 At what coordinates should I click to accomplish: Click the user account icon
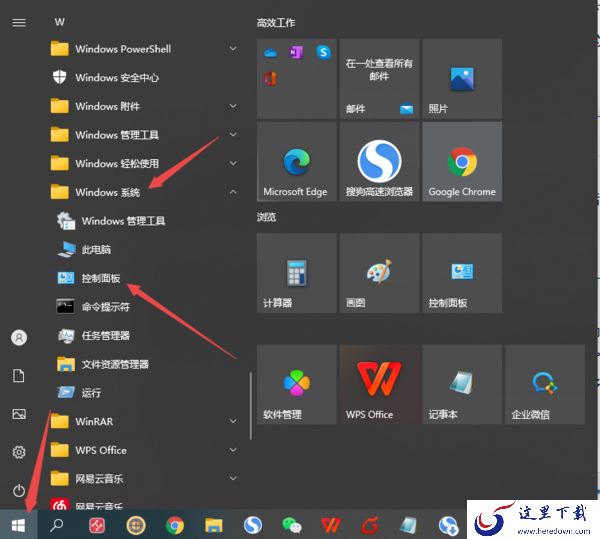point(19,337)
